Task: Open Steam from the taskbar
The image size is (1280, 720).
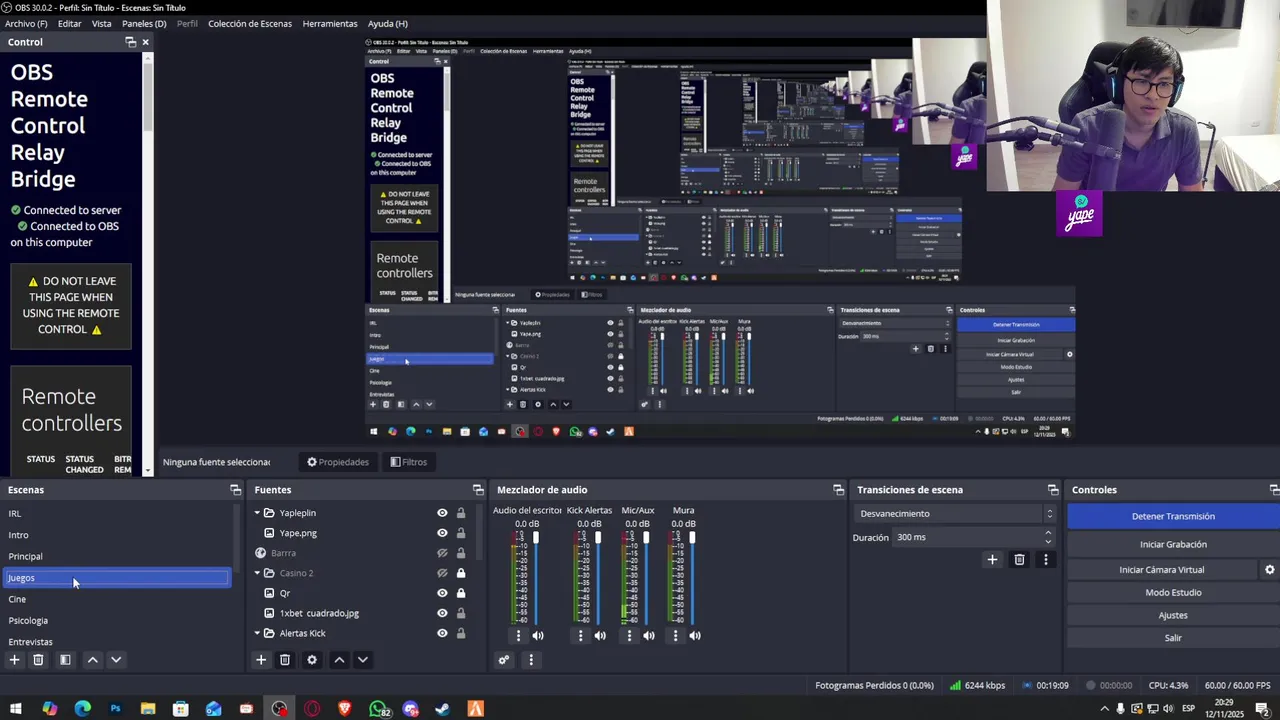Action: (x=442, y=709)
